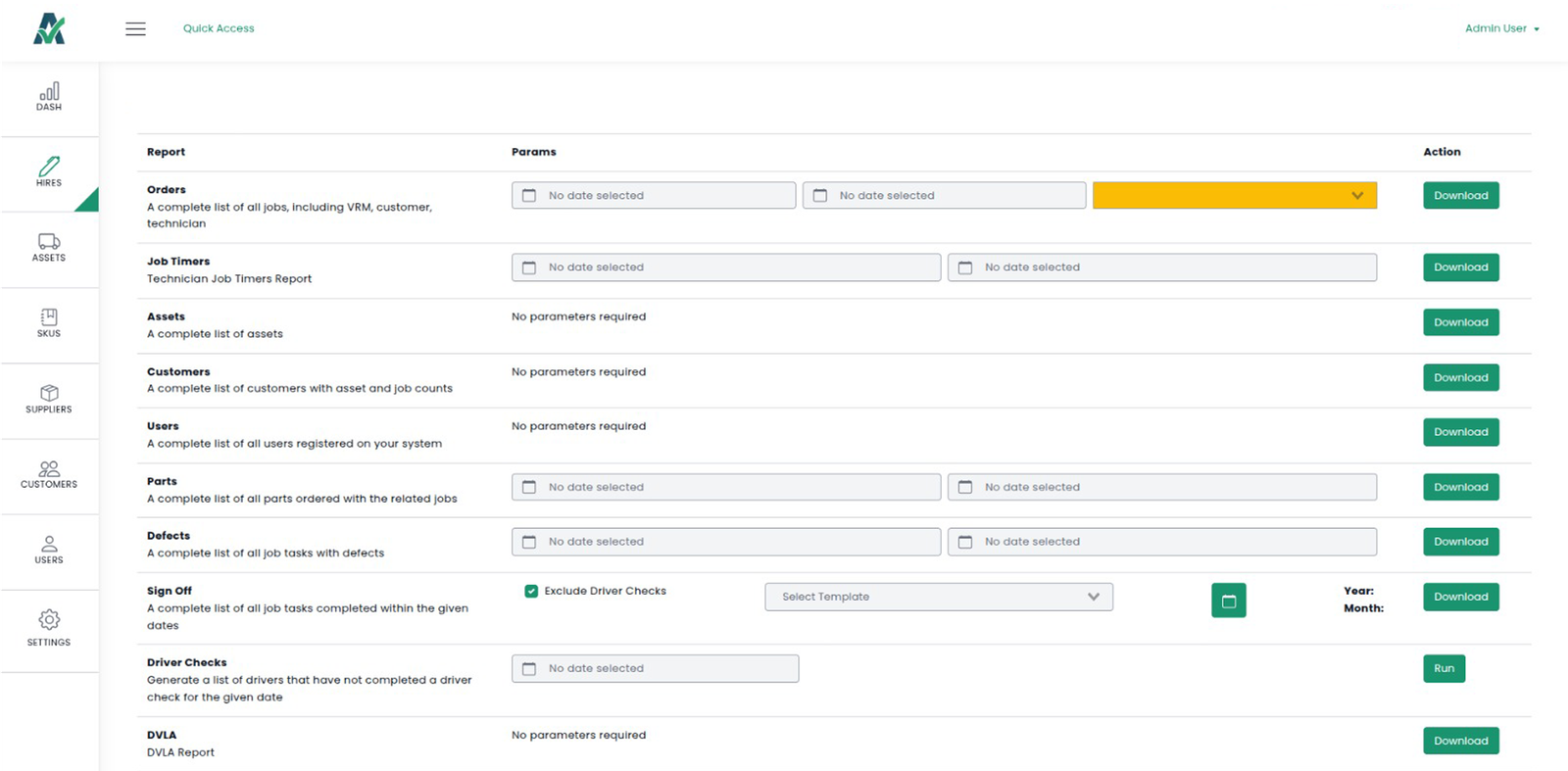Download the DVLA report
1568x771 pixels.
1460,741
